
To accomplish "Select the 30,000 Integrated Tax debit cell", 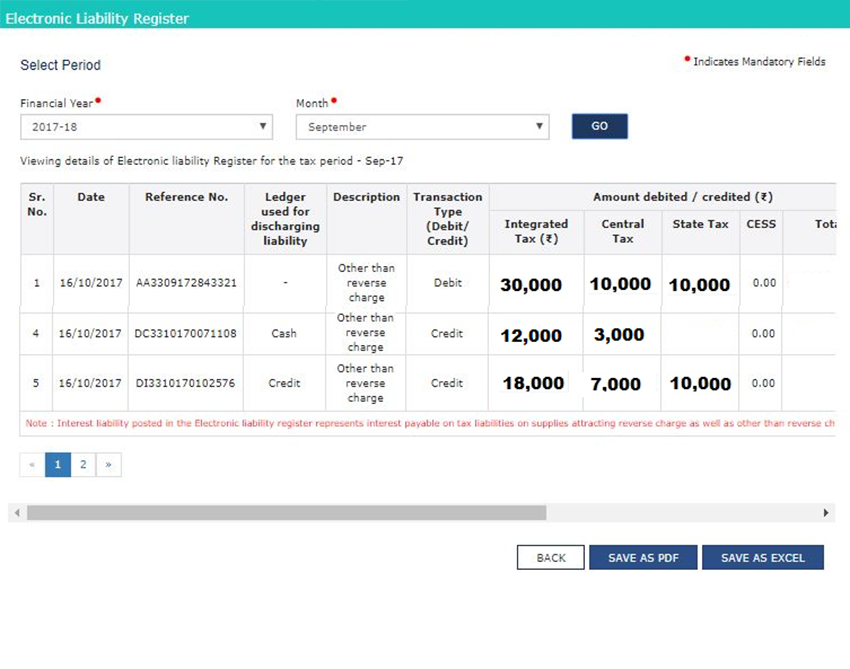I will pos(531,285).
